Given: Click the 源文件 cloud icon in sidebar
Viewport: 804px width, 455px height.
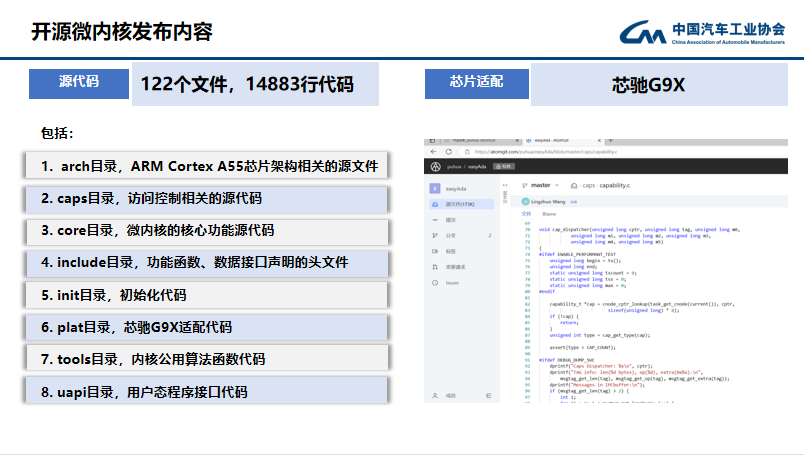Looking at the screenshot, I should pos(435,204).
